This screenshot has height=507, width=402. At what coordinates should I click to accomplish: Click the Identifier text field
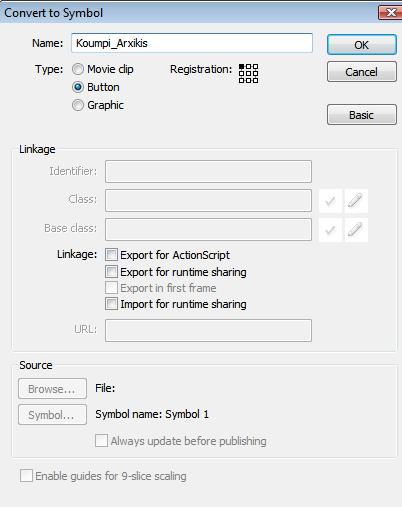coord(208,171)
